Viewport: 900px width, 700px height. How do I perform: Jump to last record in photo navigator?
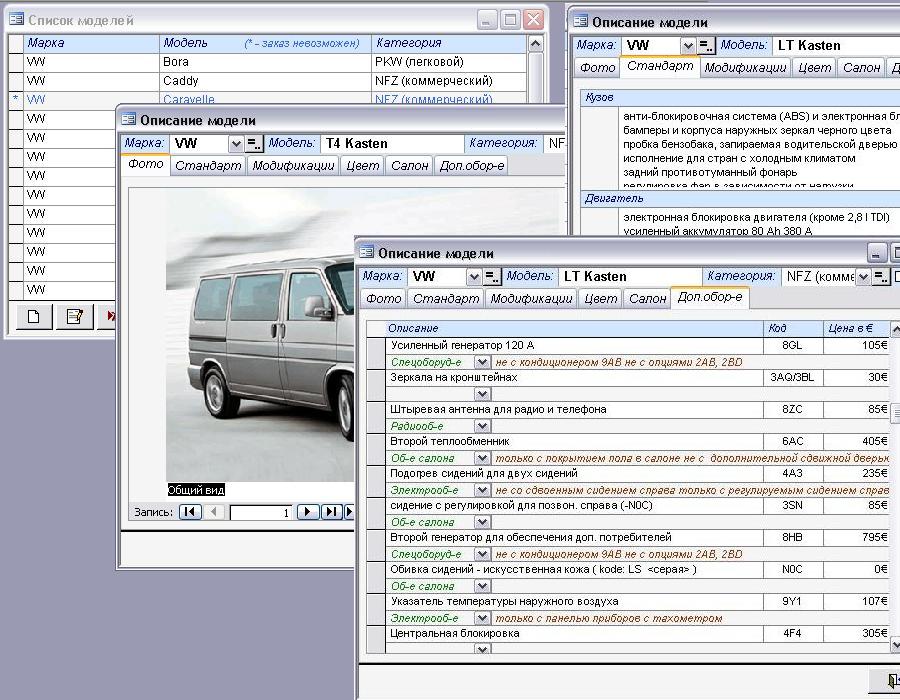pyautogui.click(x=332, y=512)
